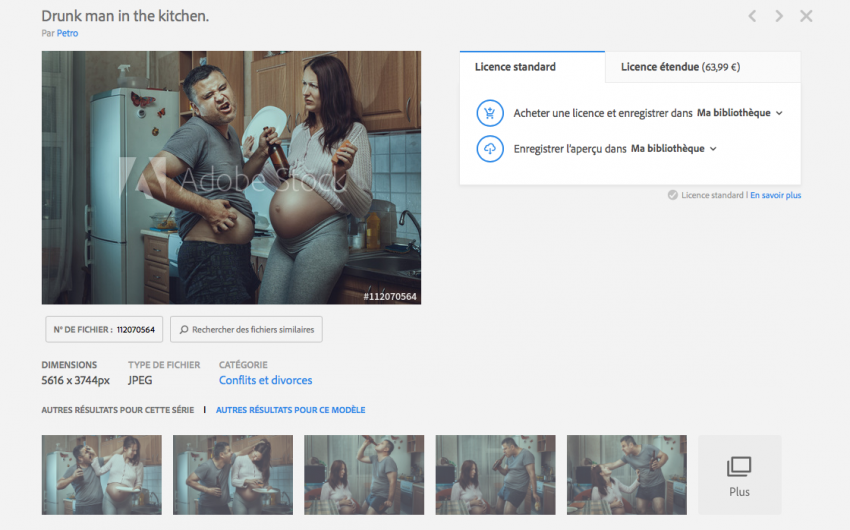Open author Petro's profile link
This screenshot has height=530, width=850.
pyautogui.click(x=67, y=33)
